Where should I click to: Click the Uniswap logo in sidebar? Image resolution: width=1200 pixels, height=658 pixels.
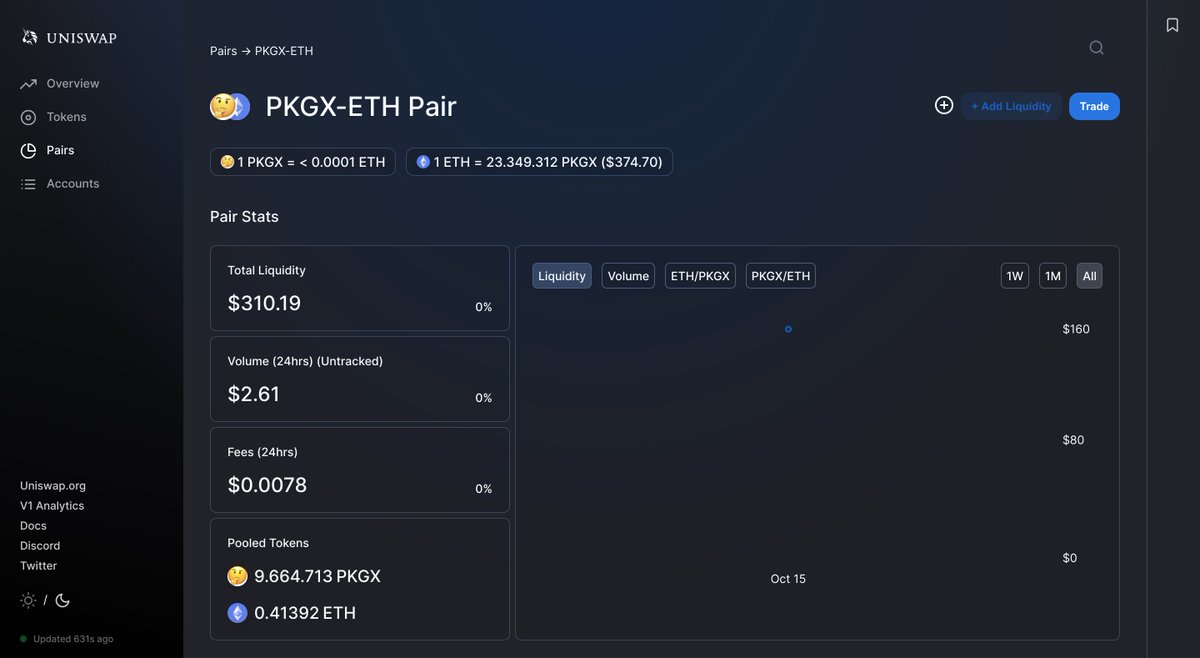(x=69, y=37)
